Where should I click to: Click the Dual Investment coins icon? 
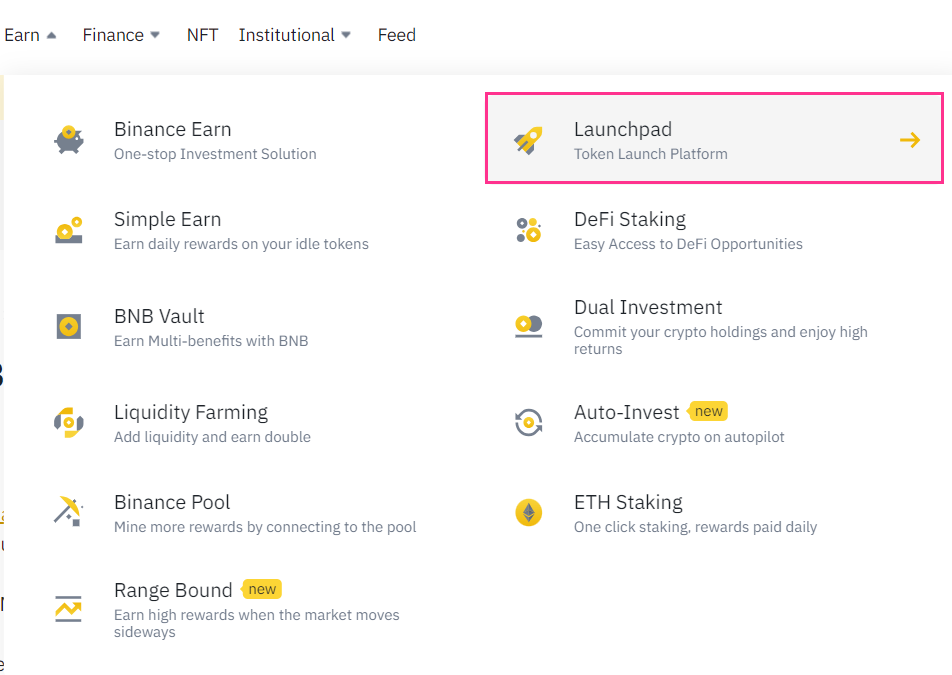(528, 325)
